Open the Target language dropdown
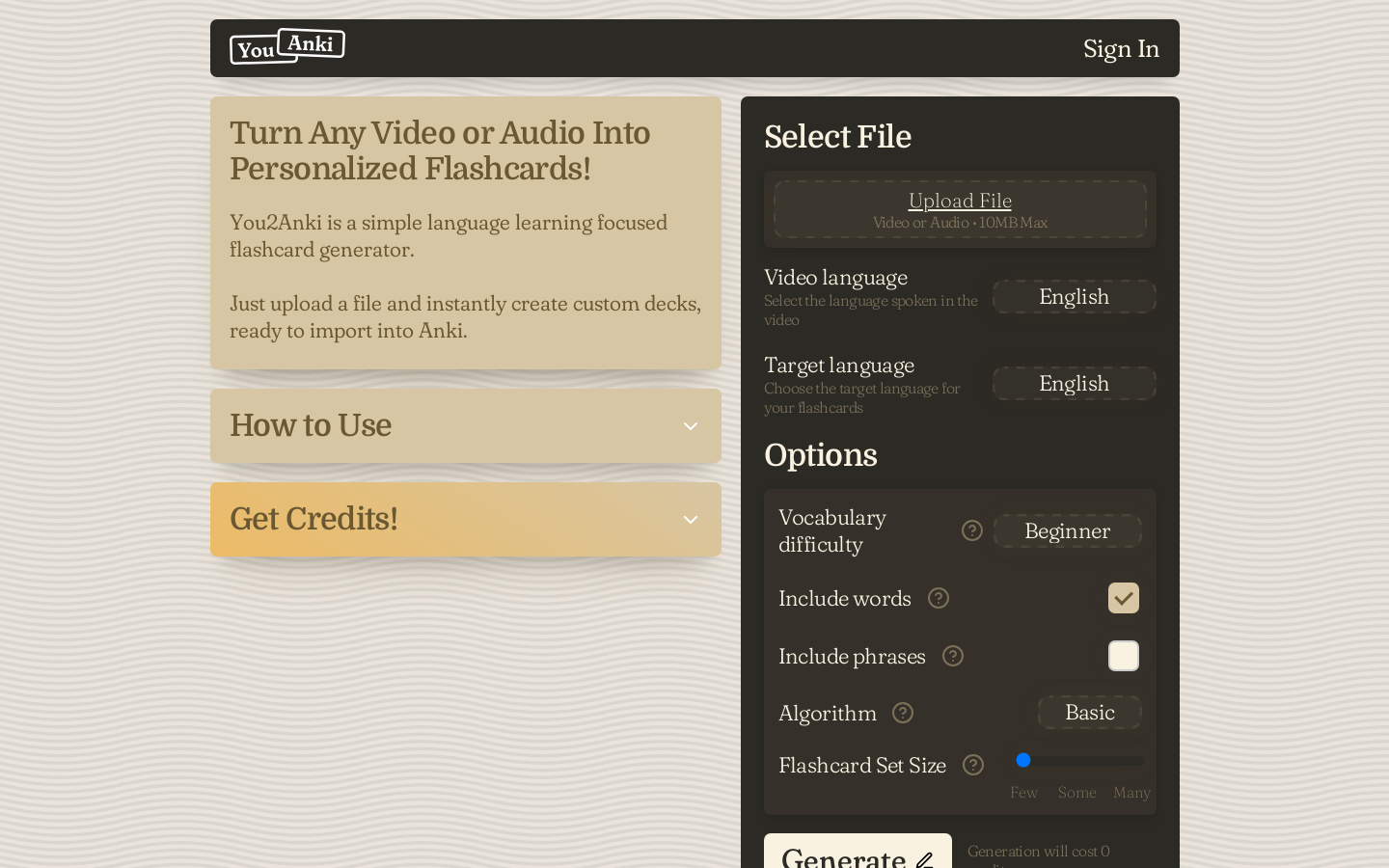The width and height of the screenshot is (1389, 868). click(1075, 383)
